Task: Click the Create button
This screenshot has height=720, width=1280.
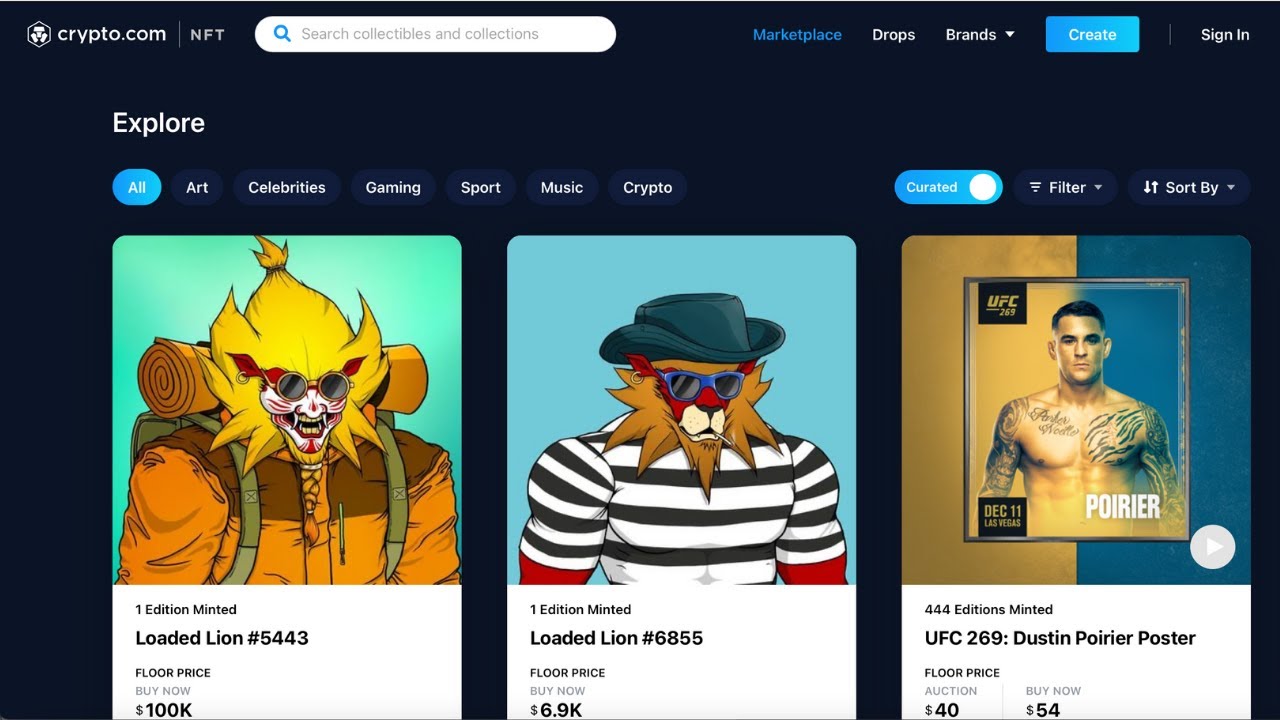Action: (1092, 34)
